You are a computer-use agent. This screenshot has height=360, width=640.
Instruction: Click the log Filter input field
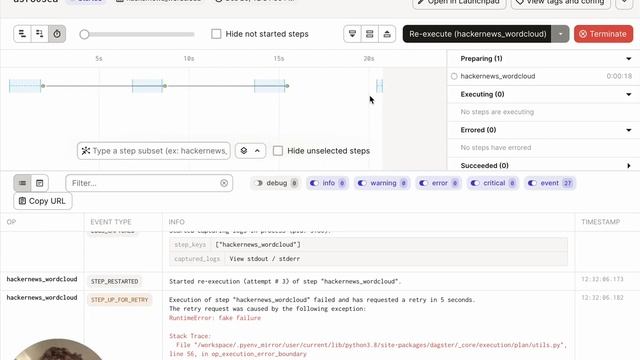tap(149, 183)
